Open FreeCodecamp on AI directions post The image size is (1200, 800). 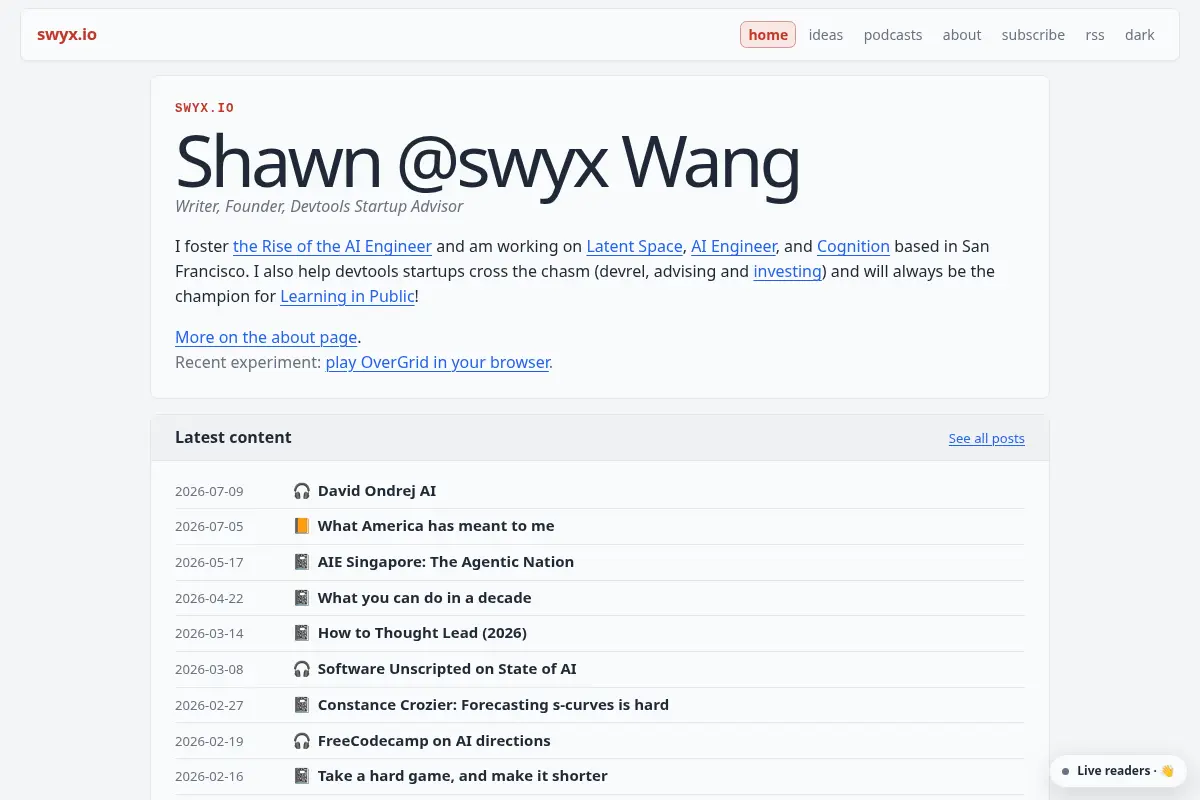point(434,741)
